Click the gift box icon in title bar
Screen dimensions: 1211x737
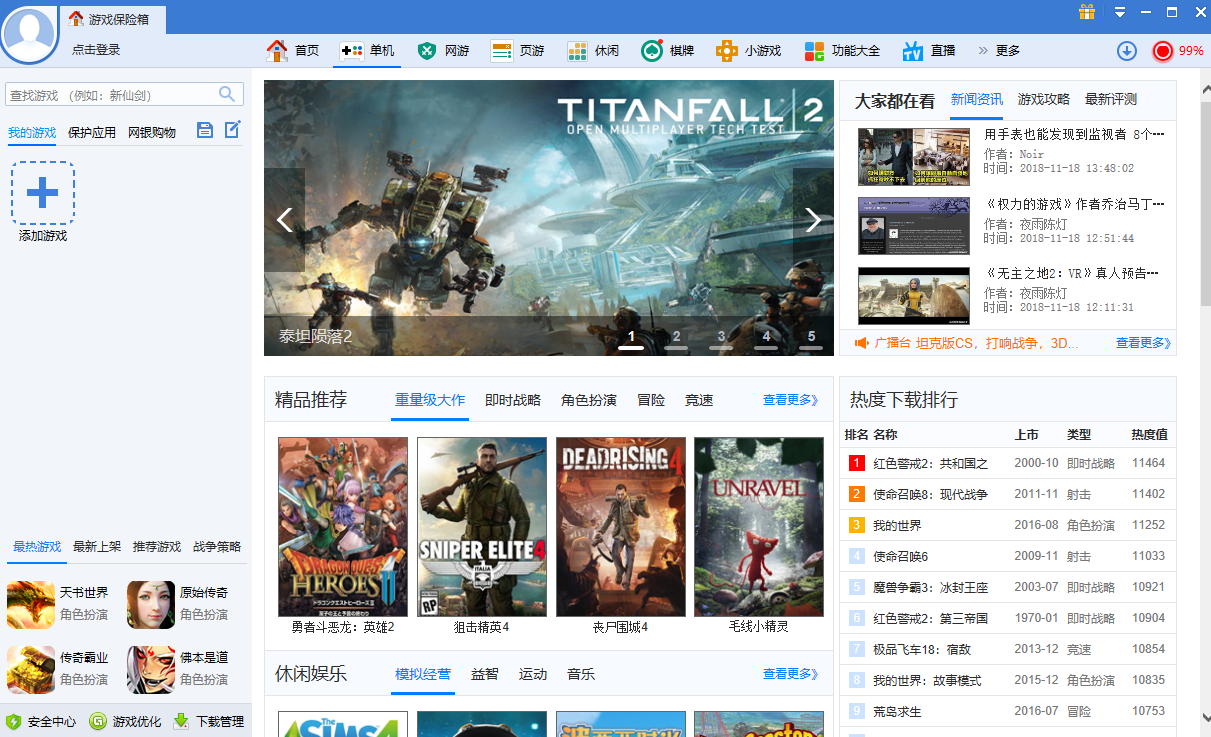pyautogui.click(x=1087, y=12)
